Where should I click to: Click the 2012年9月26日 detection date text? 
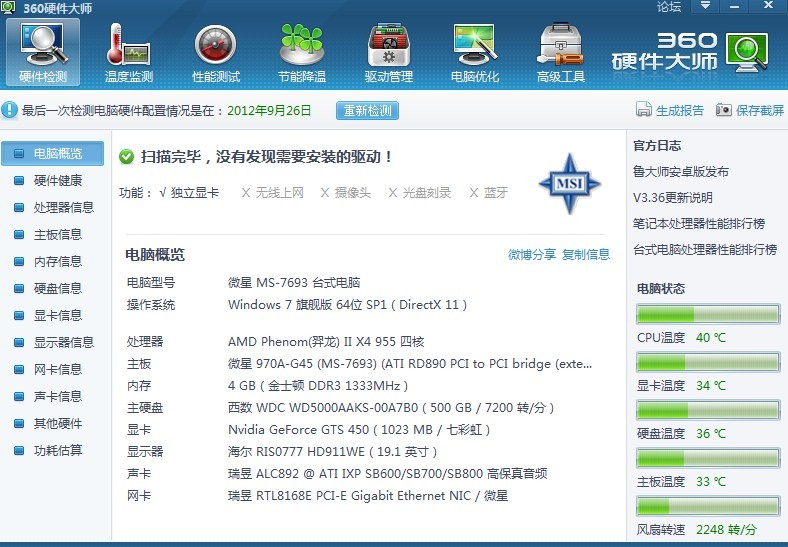coord(269,111)
